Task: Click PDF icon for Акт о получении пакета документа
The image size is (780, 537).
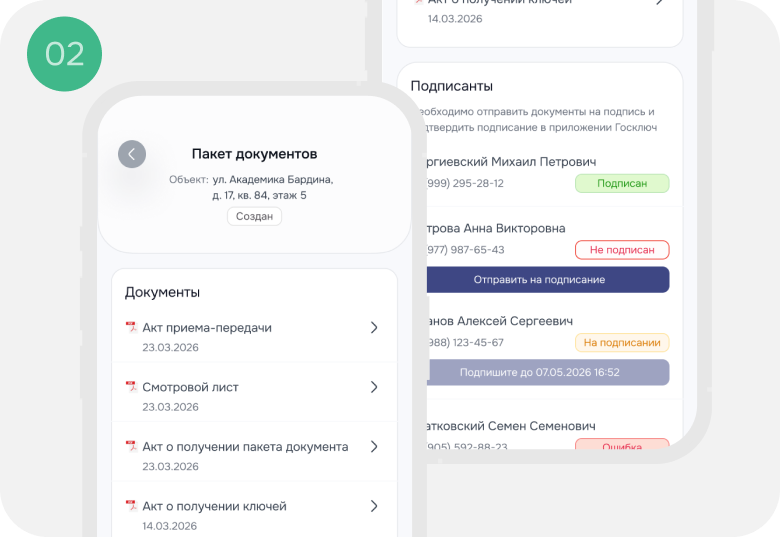Action: point(131,447)
